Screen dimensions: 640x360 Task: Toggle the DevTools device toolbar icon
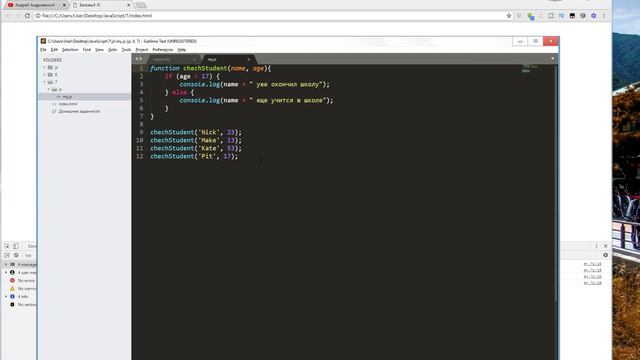tap(16, 246)
